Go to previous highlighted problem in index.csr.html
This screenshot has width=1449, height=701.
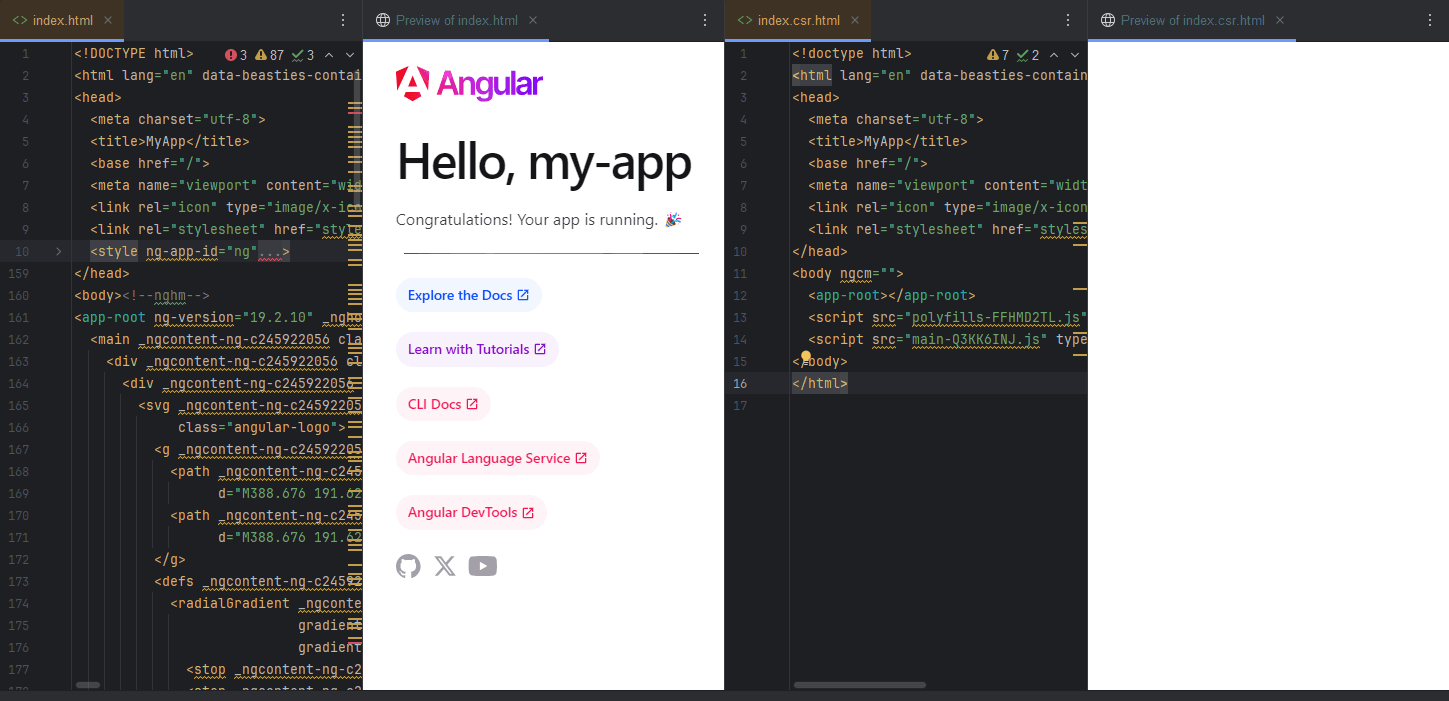click(1054, 55)
